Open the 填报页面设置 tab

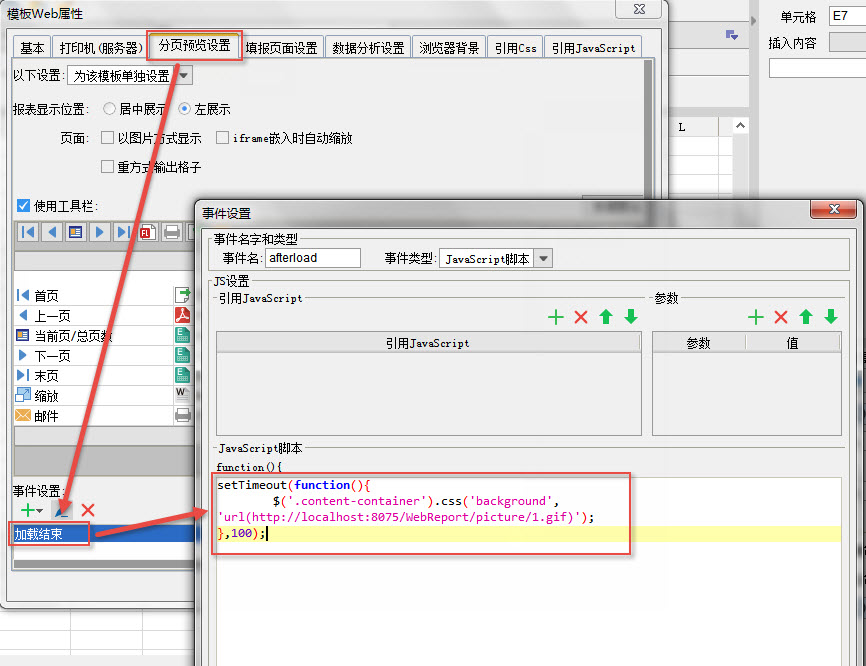(x=282, y=48)
